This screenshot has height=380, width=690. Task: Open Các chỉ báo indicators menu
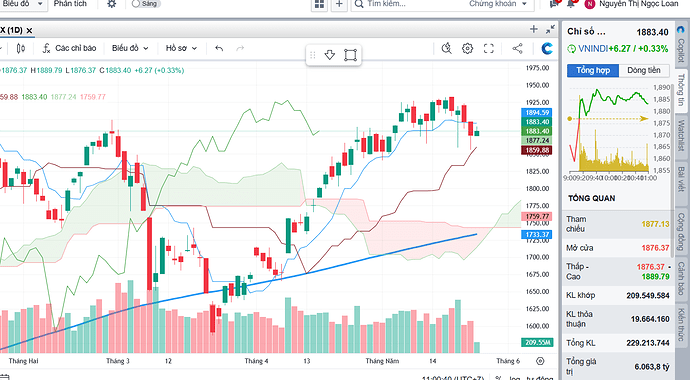tap(69, 48)
